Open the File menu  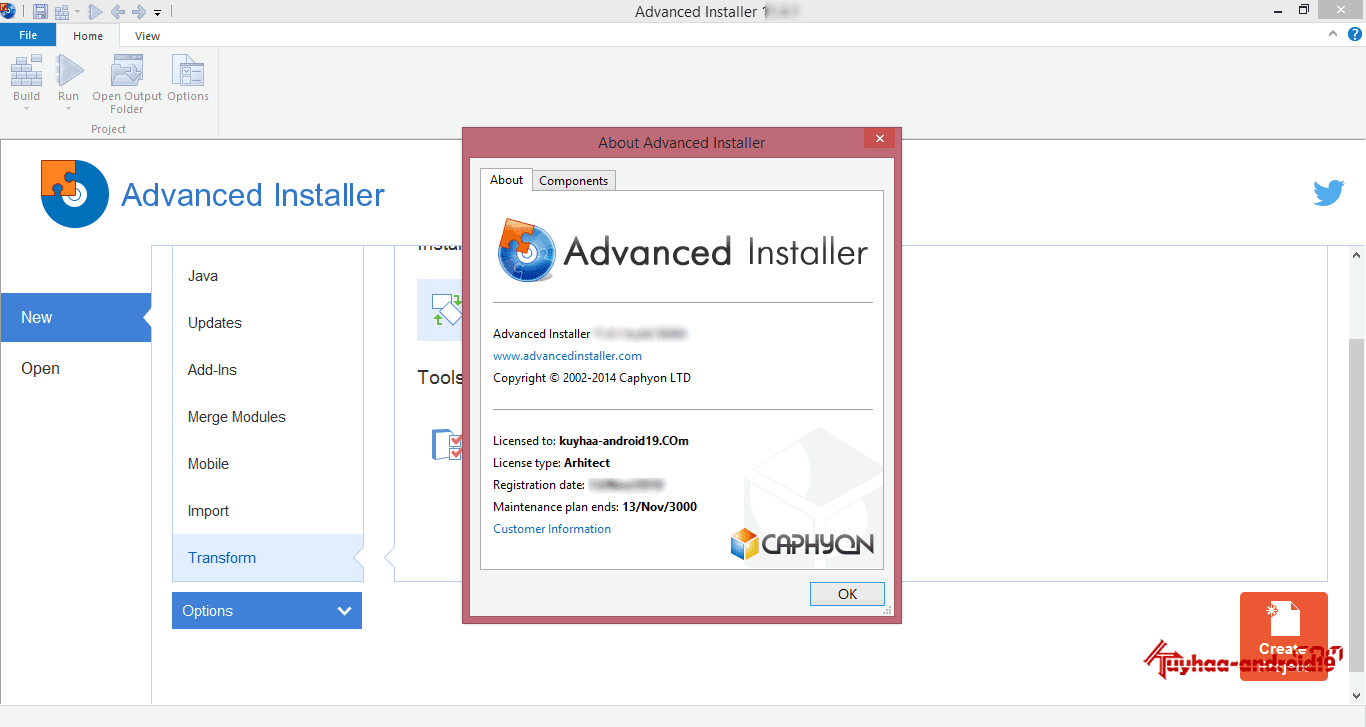coord(28,35)
